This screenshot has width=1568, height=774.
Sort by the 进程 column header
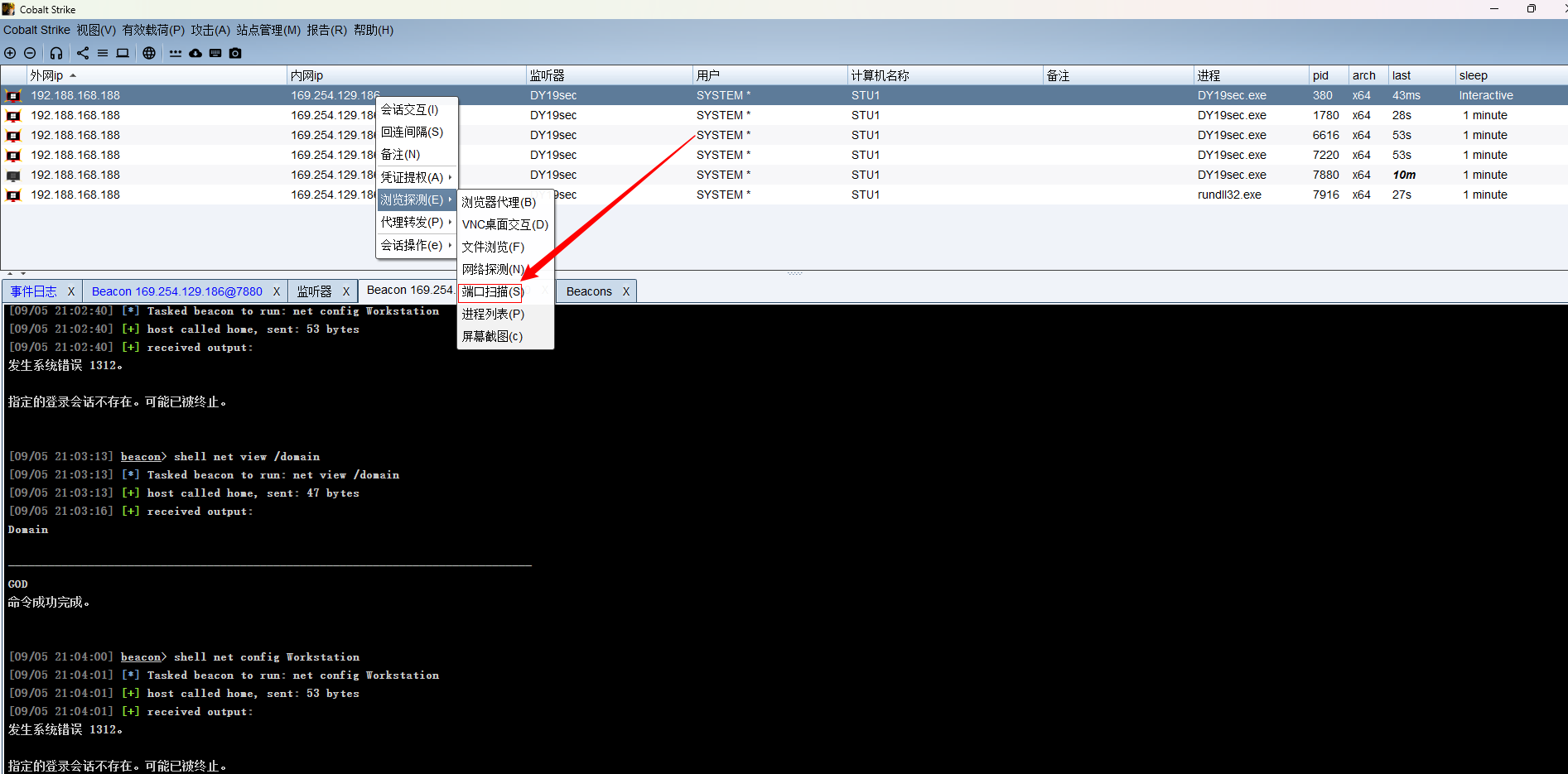(x=1251, y=75)
